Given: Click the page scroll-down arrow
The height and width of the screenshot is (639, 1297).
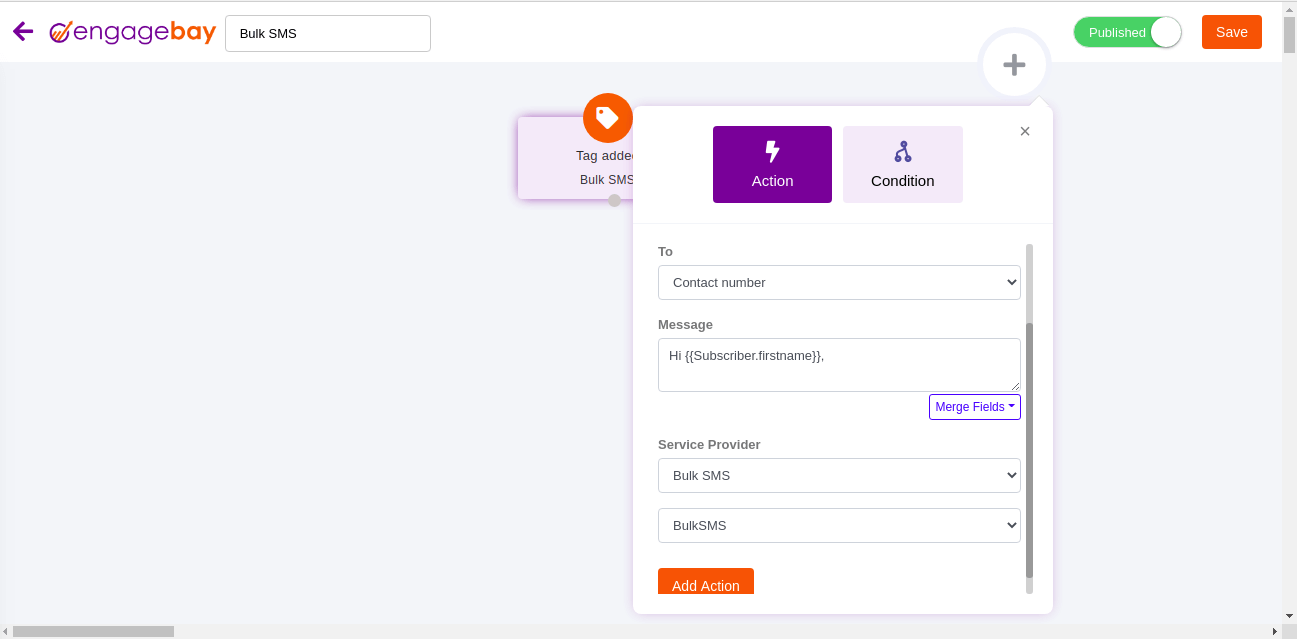Looking at the screenshot, I should [1289, 616].
